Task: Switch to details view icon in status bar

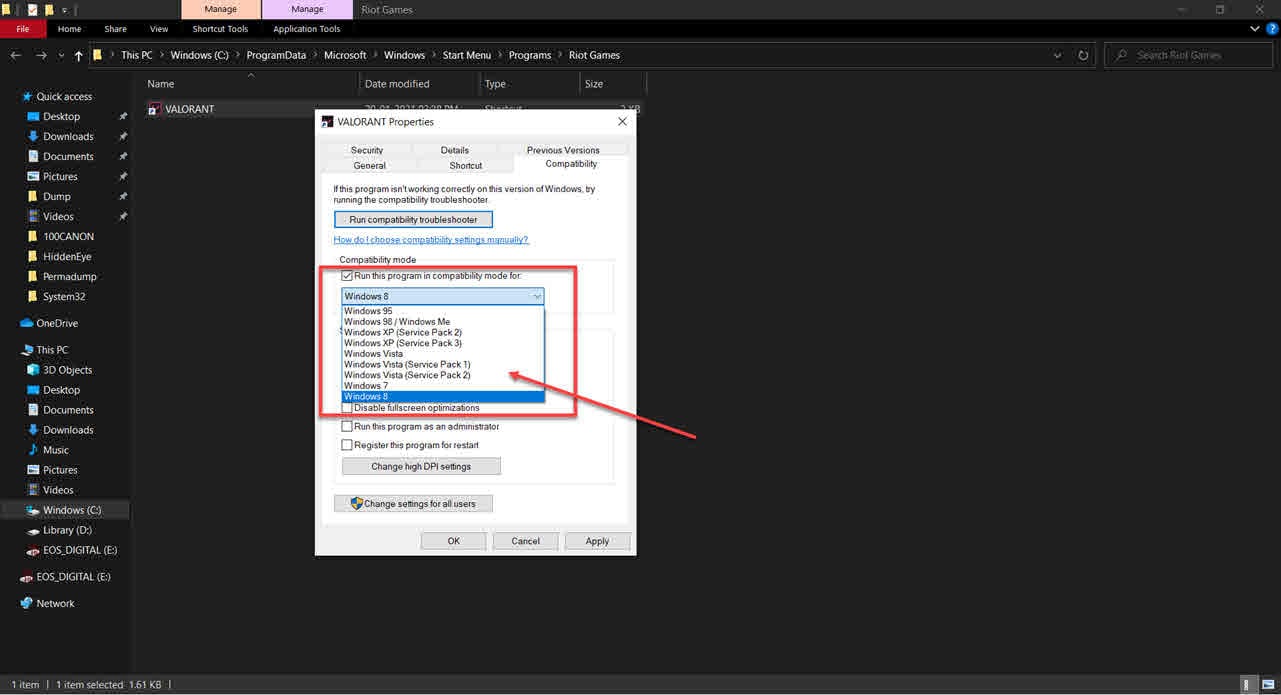Action: pyautogui.click(x=1249, y=685)
